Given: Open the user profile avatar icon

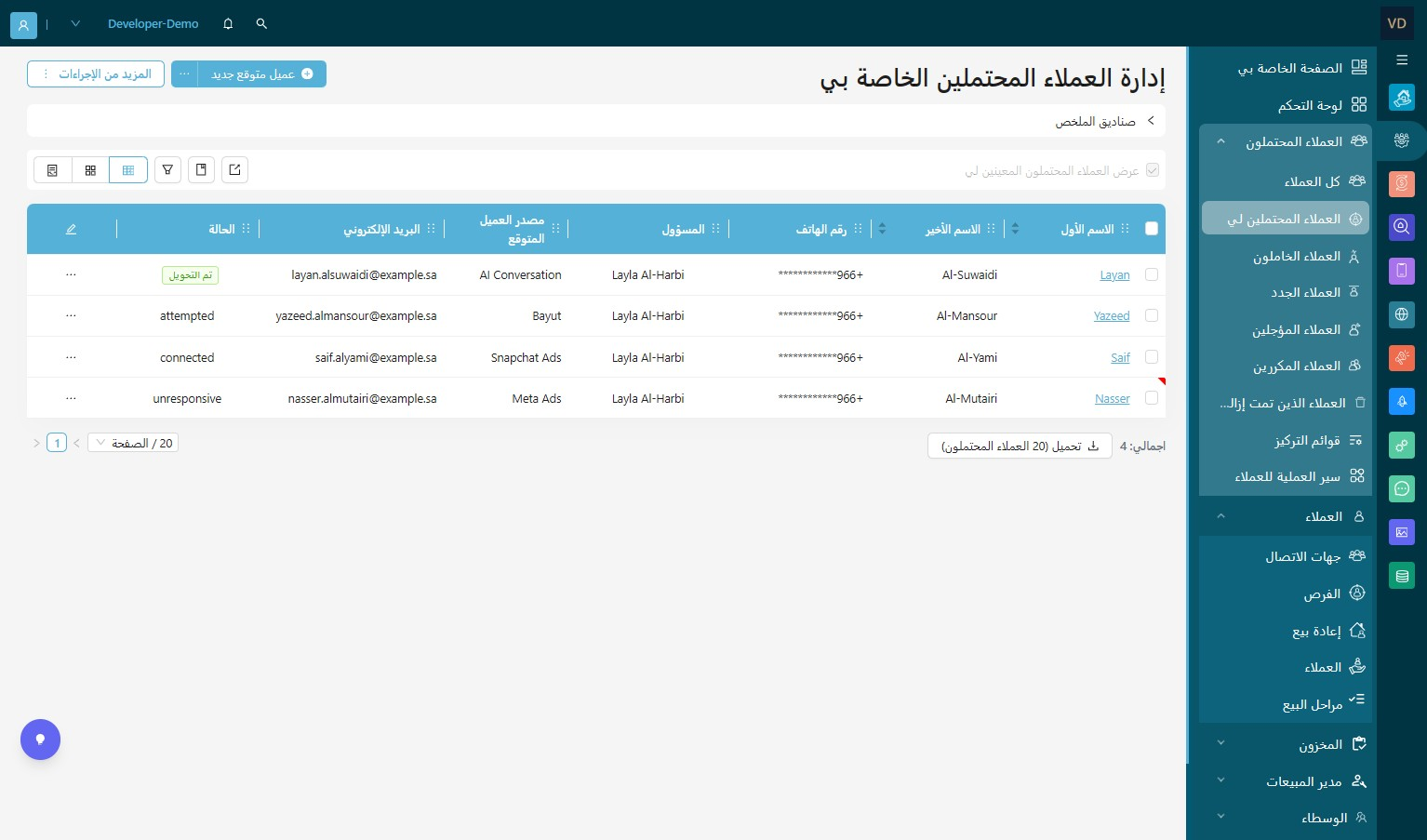Looking at the screenshot, I should click(x=23, y=25).
